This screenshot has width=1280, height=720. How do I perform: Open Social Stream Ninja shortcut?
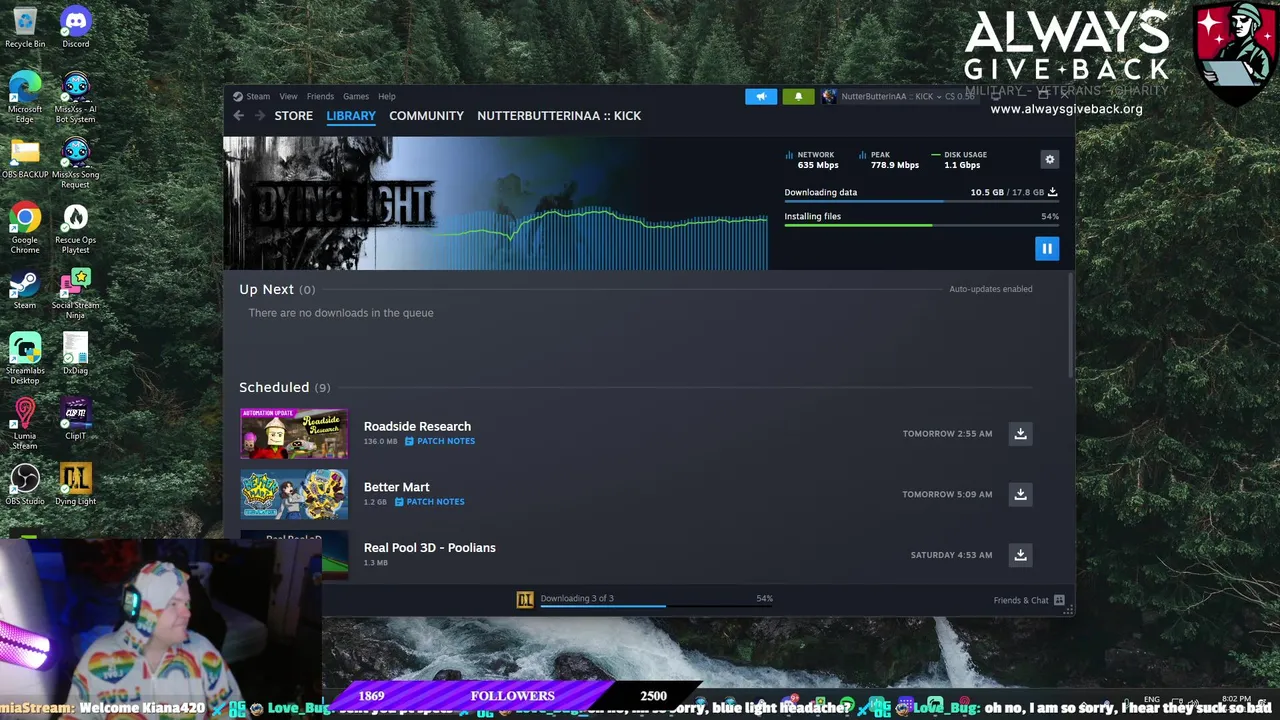coord(75,293)
